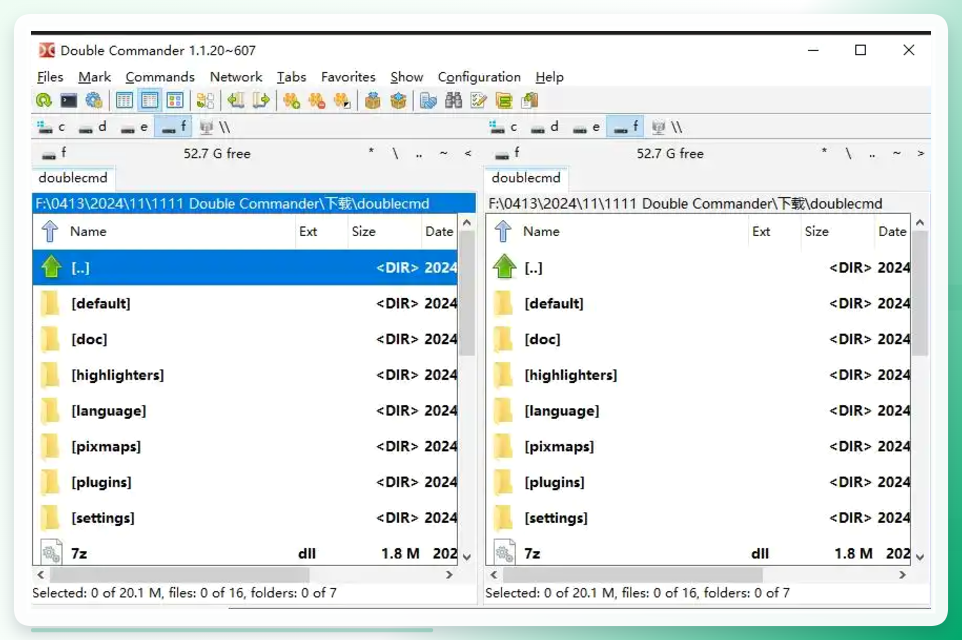Switch to brief view mode icon
962x640 pixels.
[125, 100]
